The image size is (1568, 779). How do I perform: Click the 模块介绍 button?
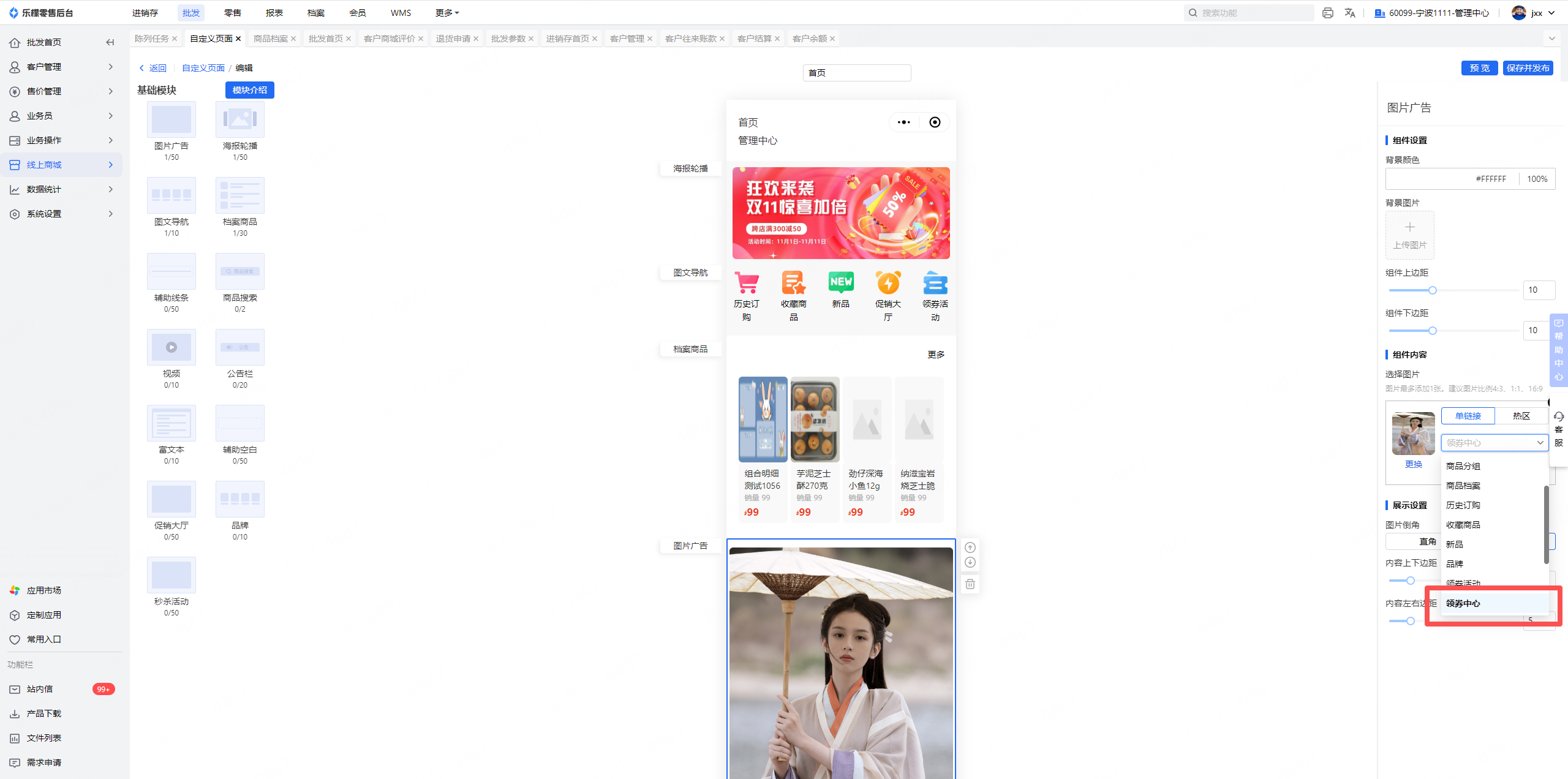[x=250, y=90]
